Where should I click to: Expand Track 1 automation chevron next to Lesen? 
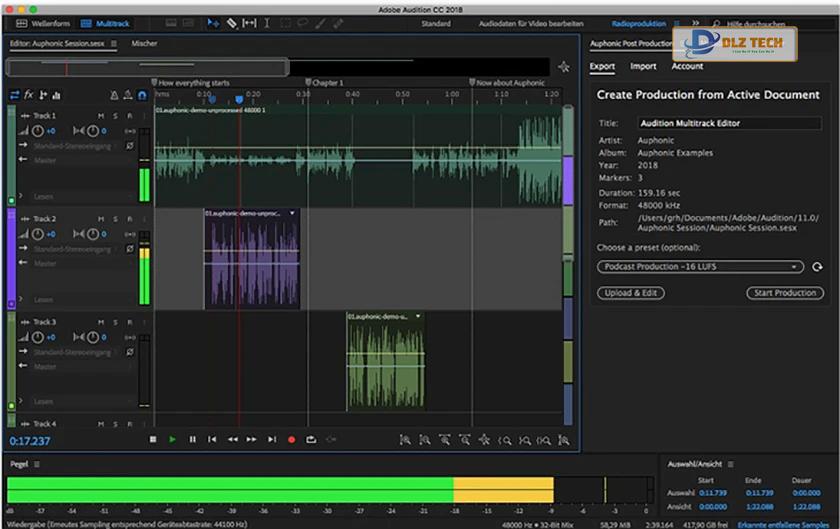tap(21, 196)
